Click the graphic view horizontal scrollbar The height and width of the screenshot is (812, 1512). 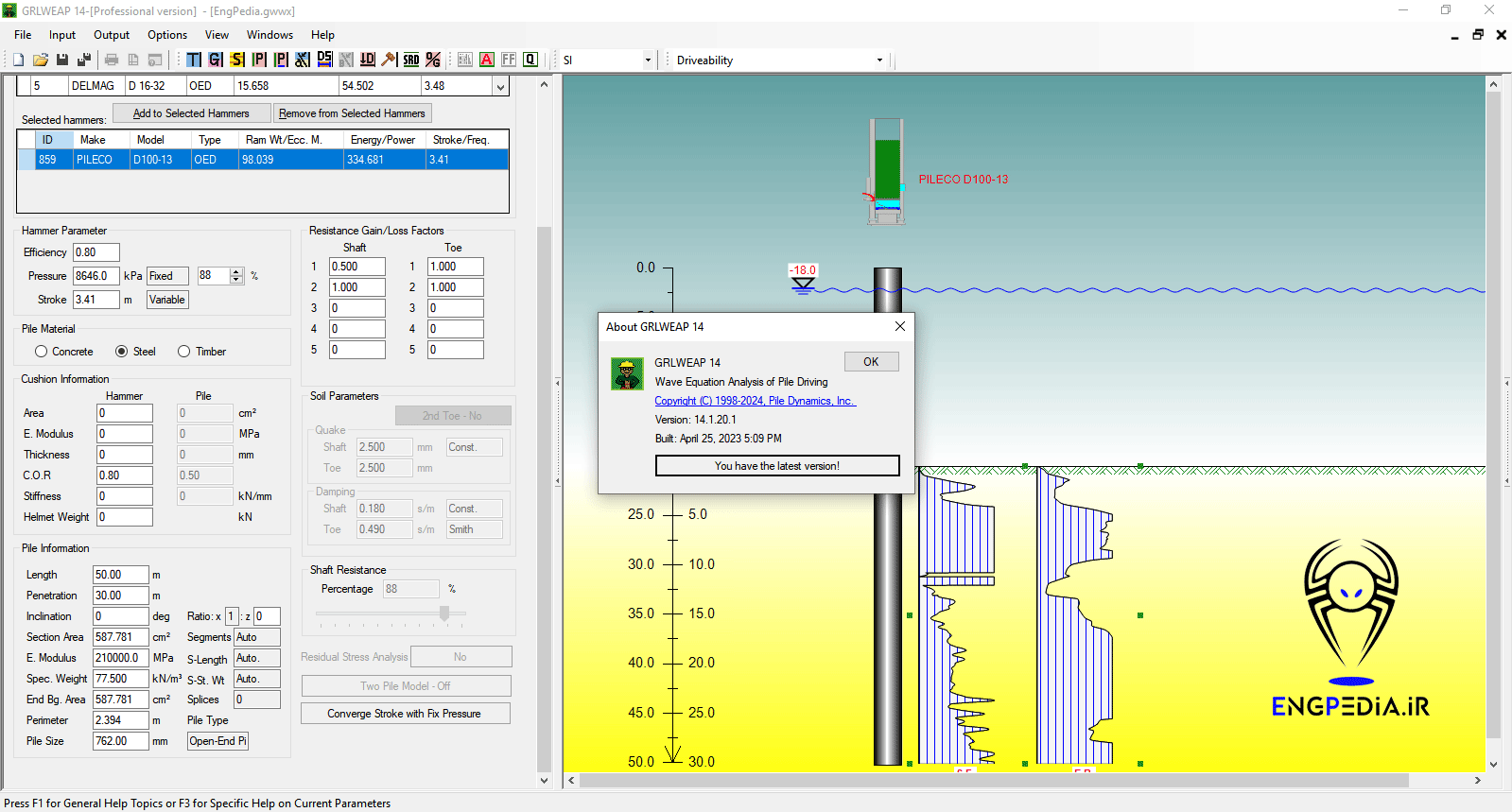[995, 781]
